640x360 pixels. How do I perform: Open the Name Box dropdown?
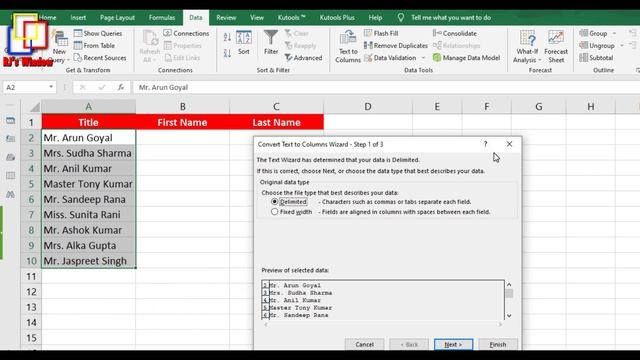pyautogui.click(x=51, y=87)
